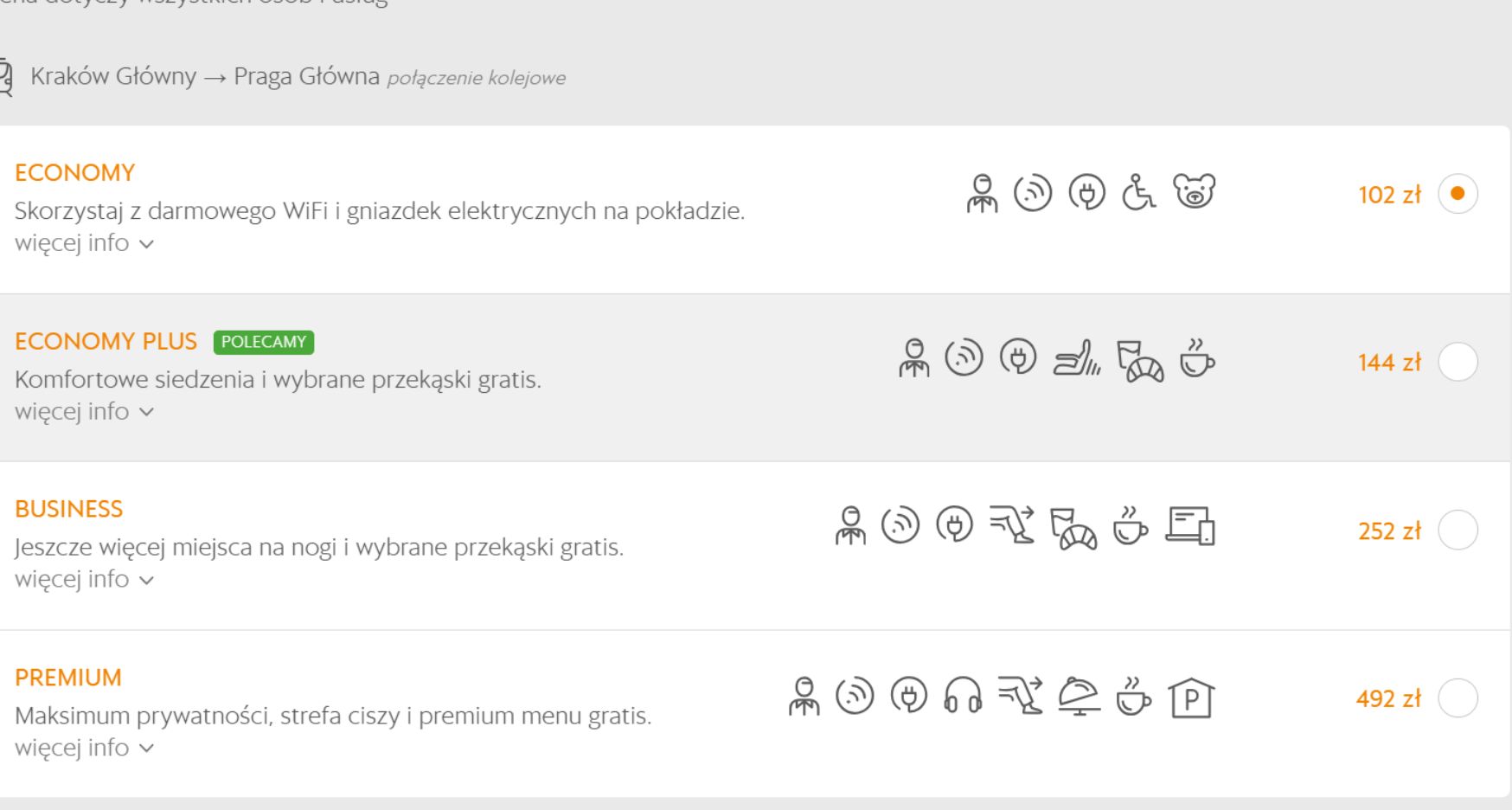
Task: Expand 'więcej info' under Economy
Action: (84, 243)
